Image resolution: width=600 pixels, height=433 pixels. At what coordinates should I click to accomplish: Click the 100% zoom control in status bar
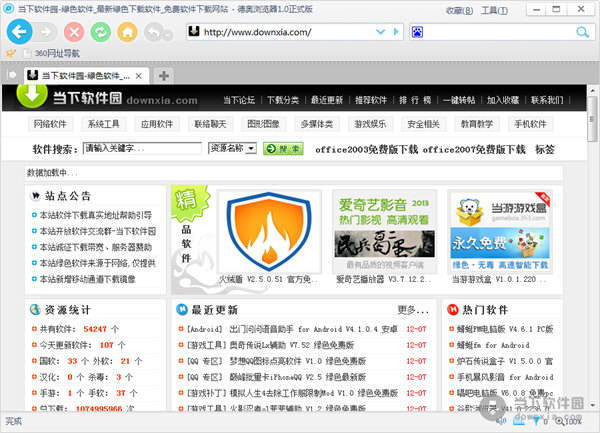click(x=569, y=422)
